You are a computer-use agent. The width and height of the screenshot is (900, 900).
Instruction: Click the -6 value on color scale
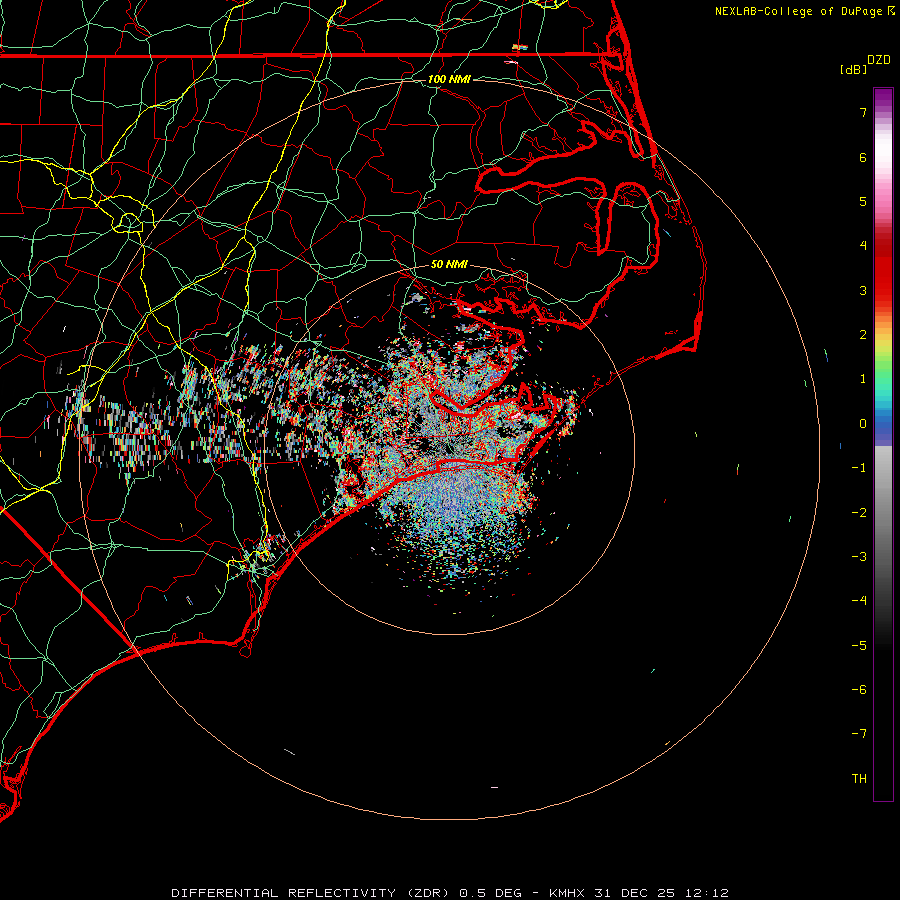(859, 690)
